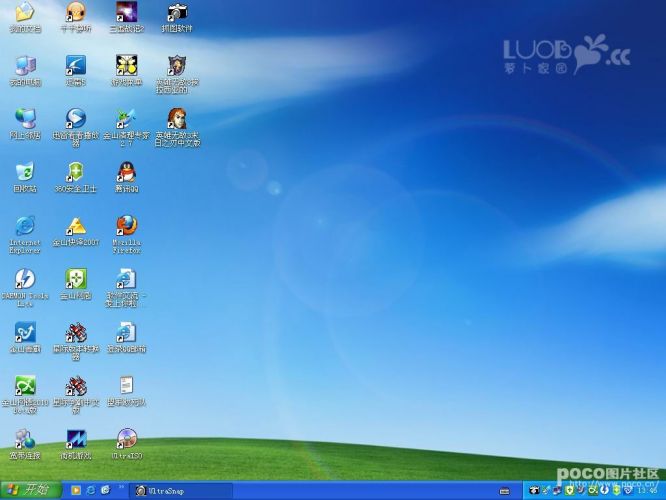The image size is (666, 500).
Task: Click the system tray clock
Action: click(x=647, y=490)
